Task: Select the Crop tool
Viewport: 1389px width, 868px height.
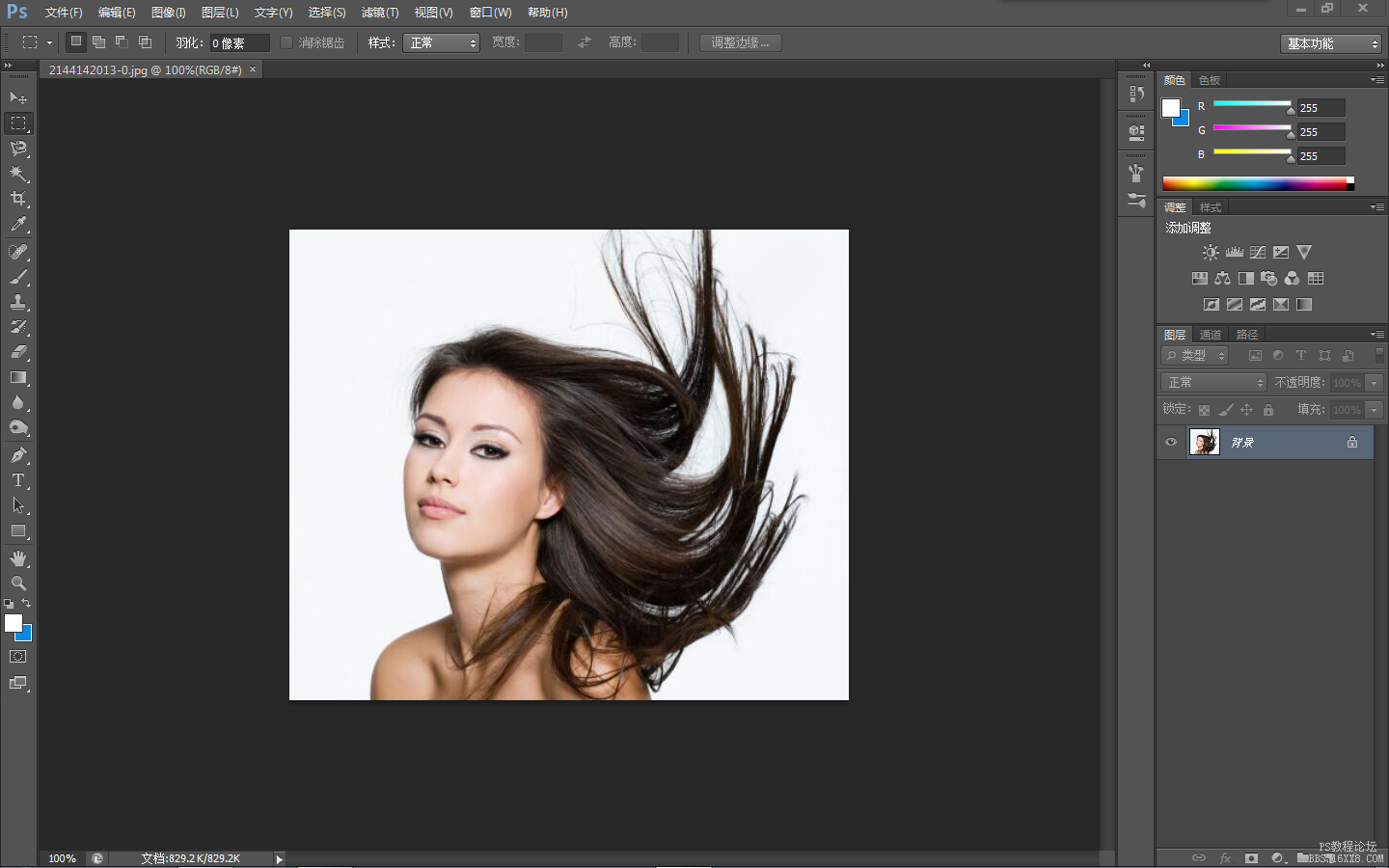Action: click(x=18, y=199)
